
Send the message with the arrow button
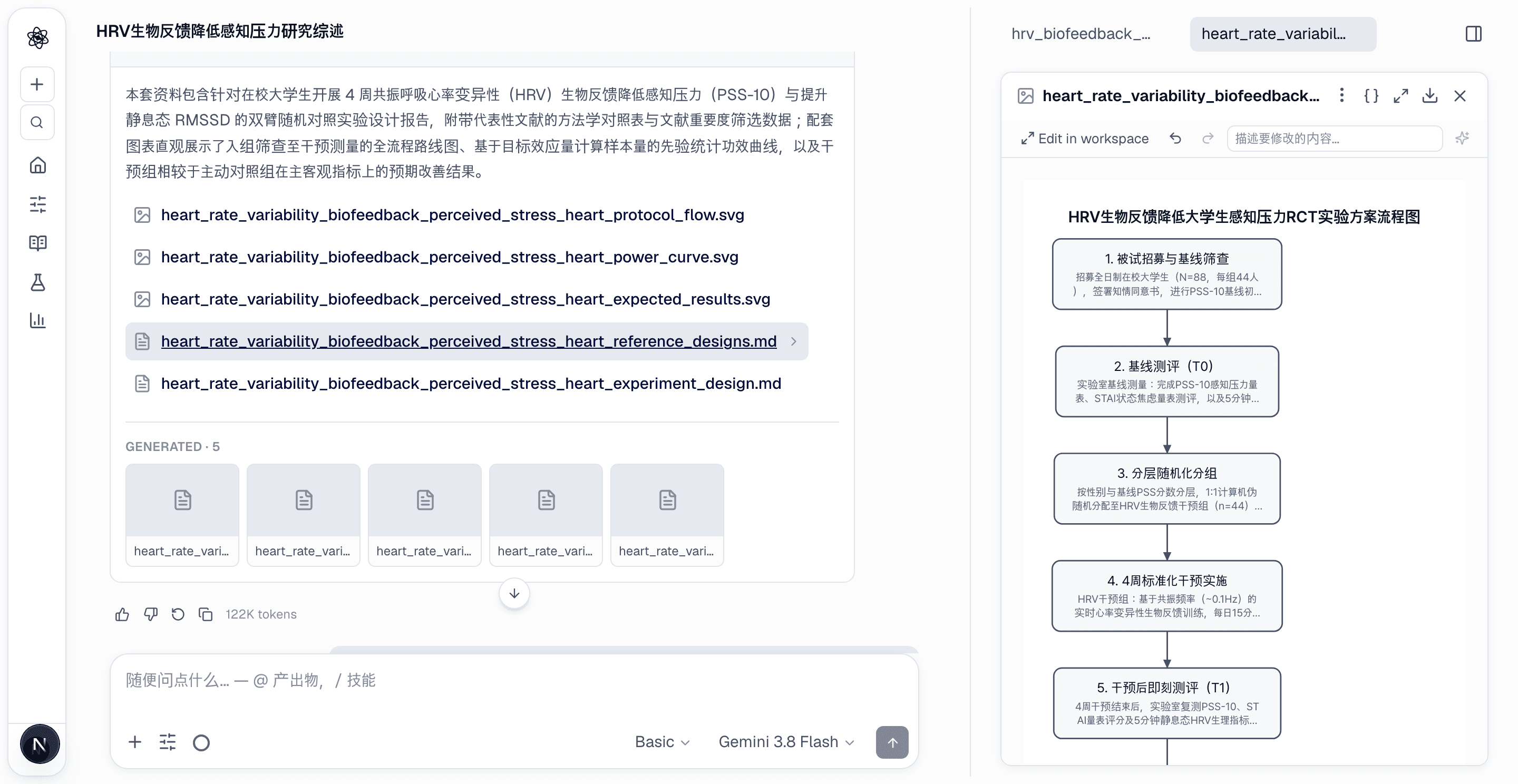click(x=892, y=742)
